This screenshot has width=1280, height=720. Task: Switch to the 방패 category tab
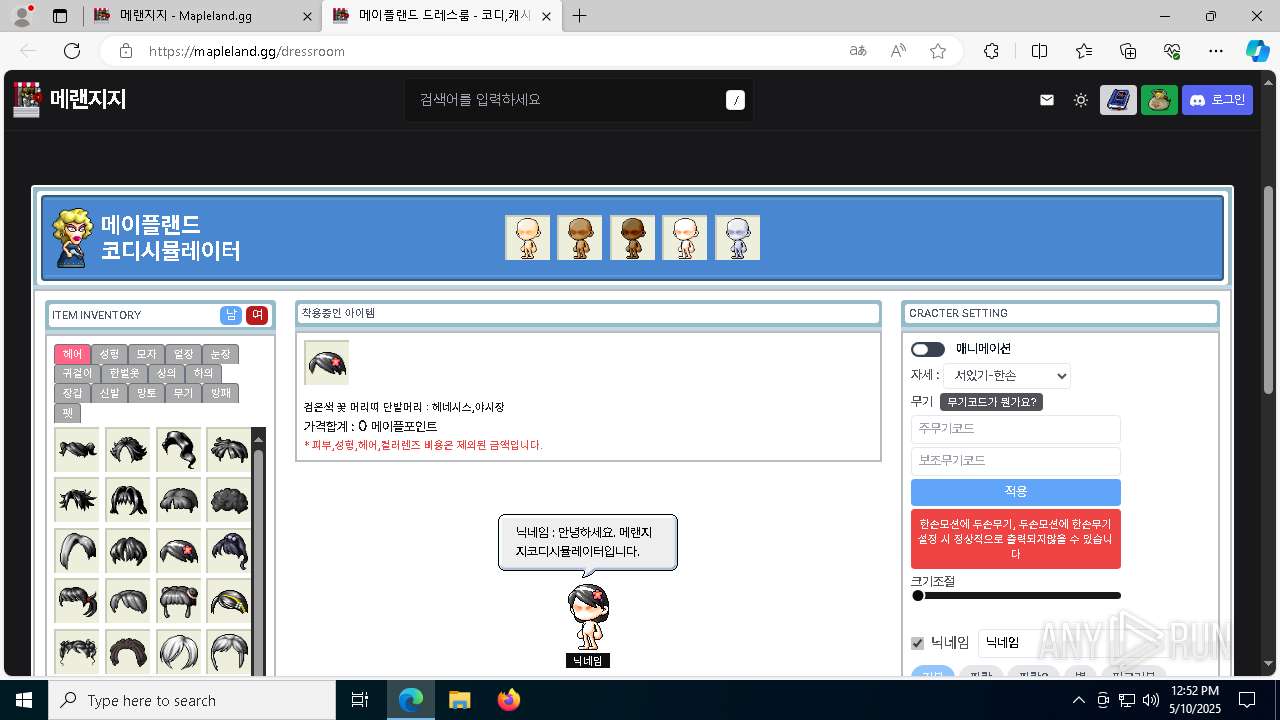[x=220, y=393]
